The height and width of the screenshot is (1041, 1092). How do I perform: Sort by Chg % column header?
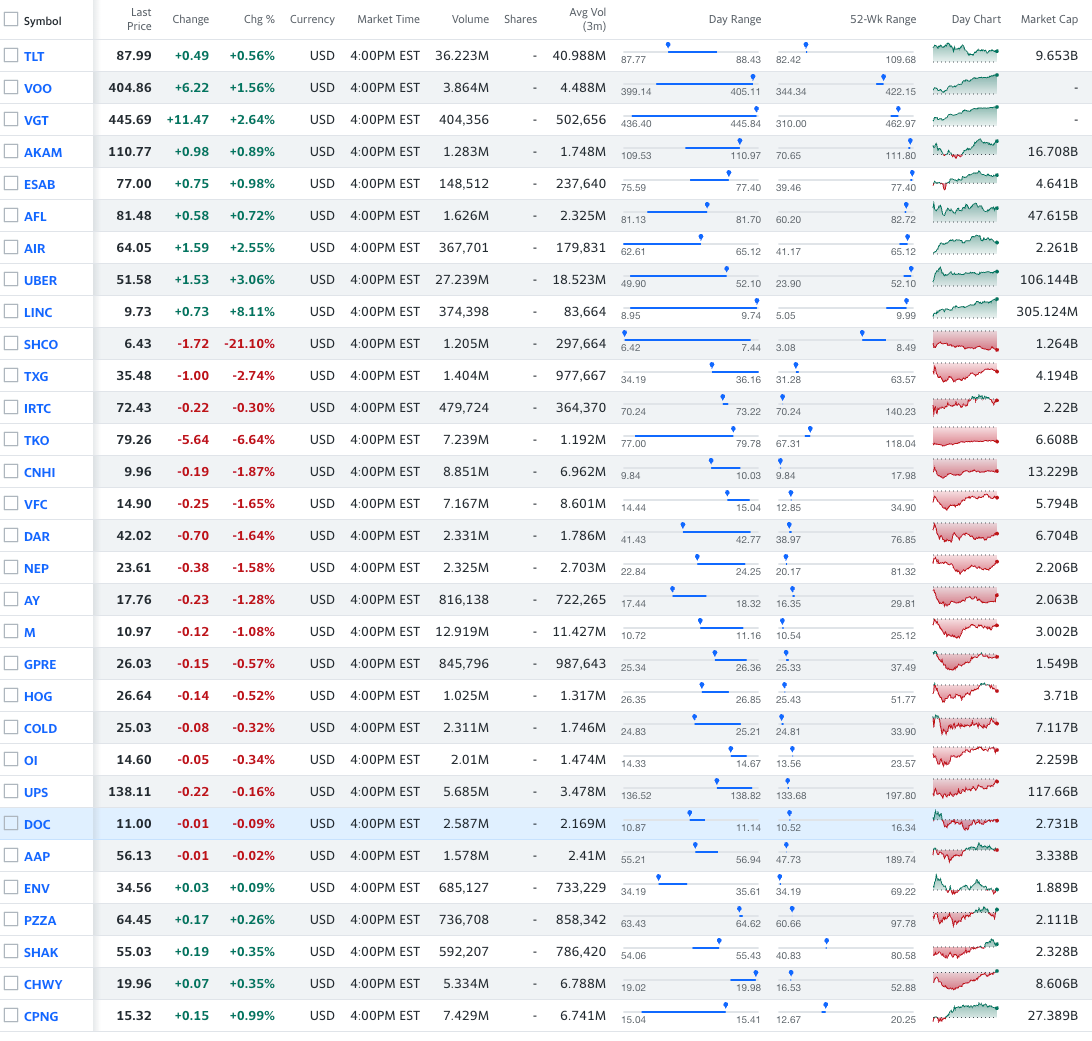259,19
